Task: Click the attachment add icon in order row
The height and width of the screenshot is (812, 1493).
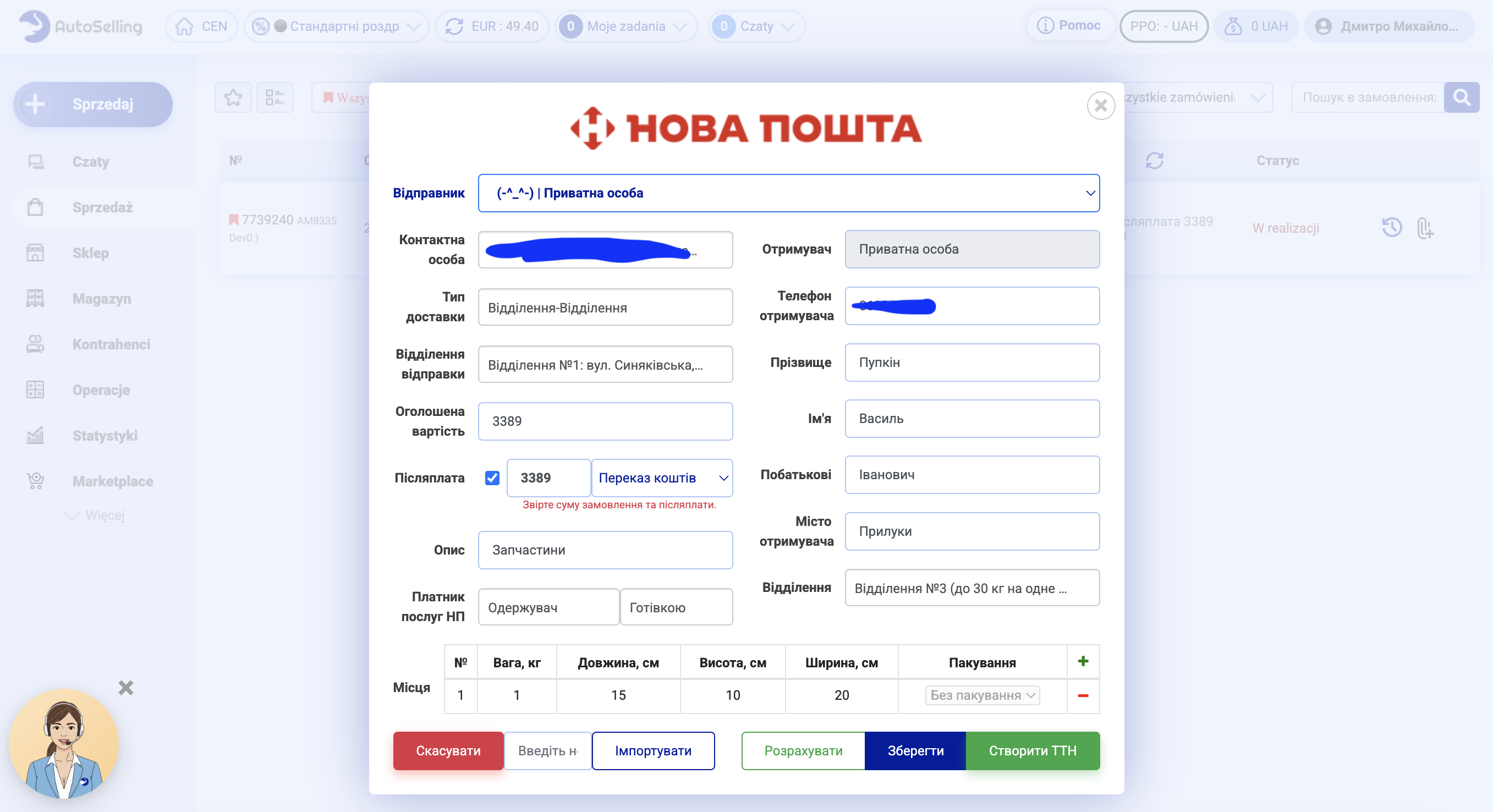Action: [1425, 228]
